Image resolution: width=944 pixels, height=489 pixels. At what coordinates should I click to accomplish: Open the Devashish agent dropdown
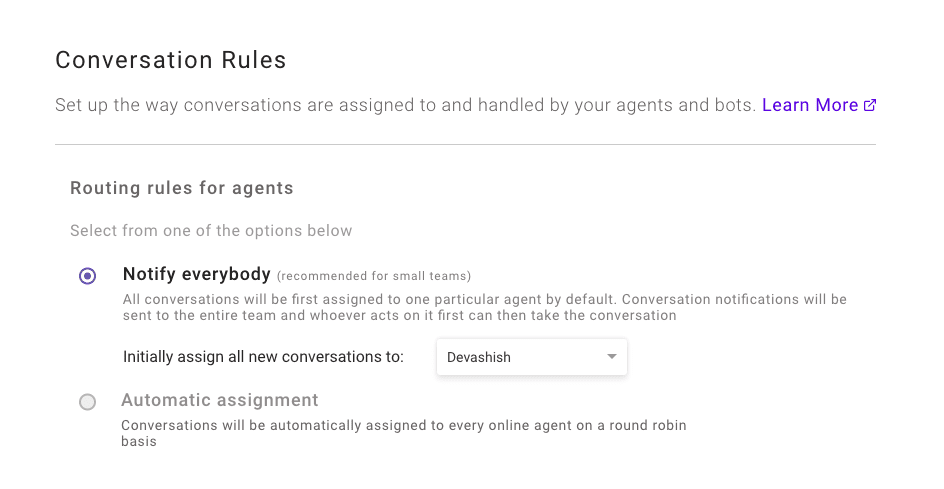point(532,357)
